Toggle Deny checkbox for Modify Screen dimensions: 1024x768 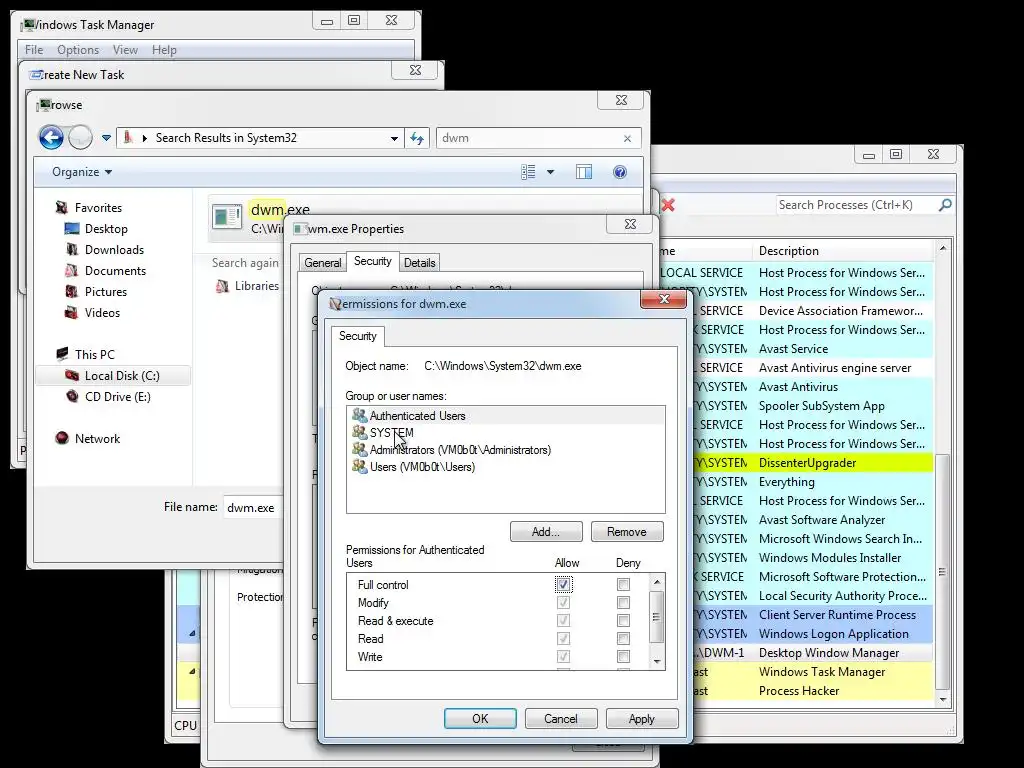(623, 602)
